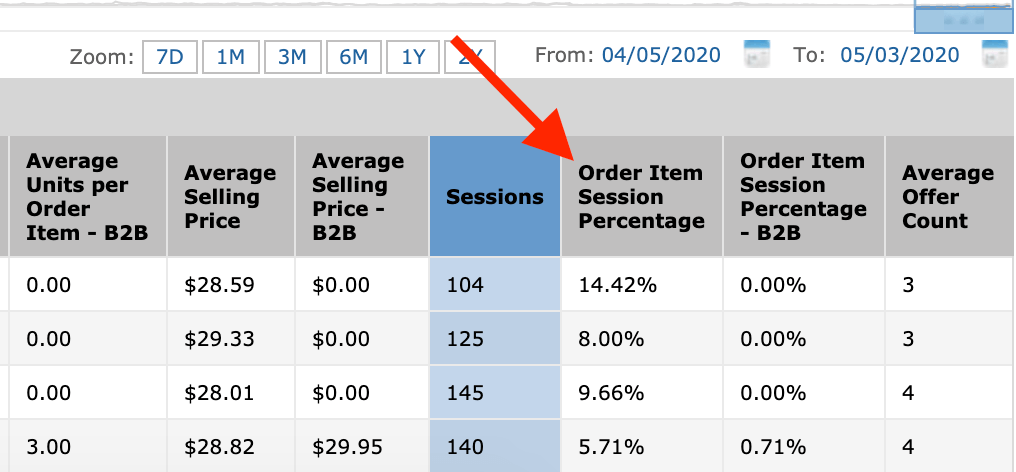The image size is (1016, 472).
Task: Choose the 1Y zoom range
Action: [x=414, y=57]
